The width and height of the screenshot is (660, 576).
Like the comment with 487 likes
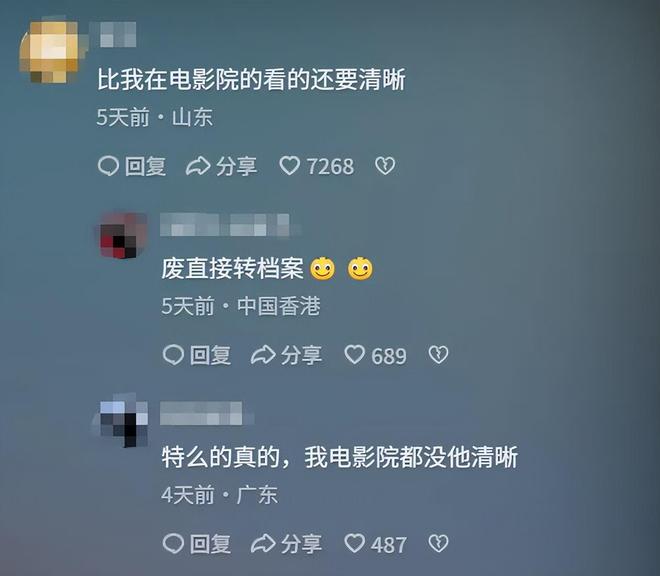click(354, 543)
